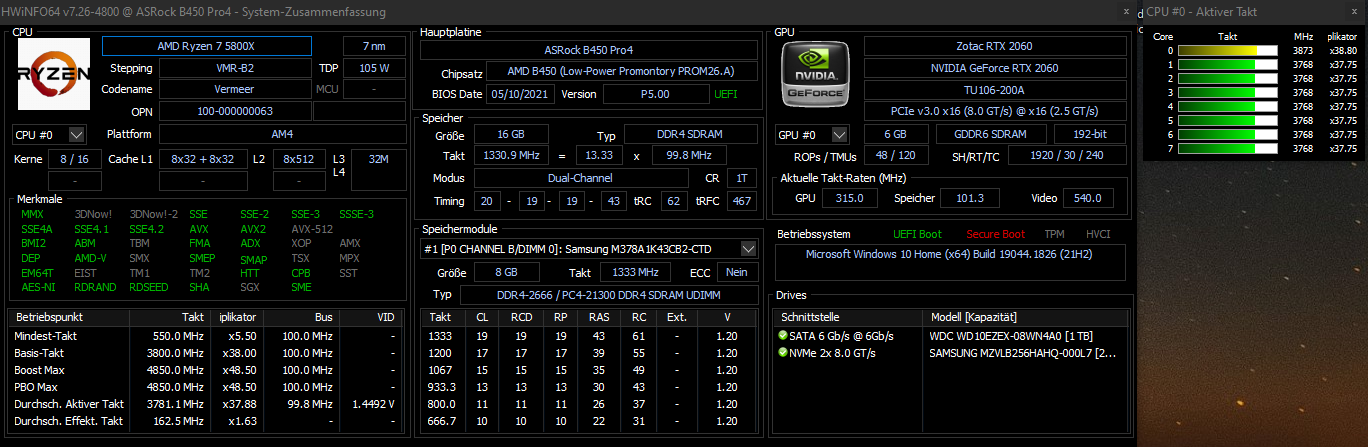Select the WDC WD10EZEX-08WN4A0 drive row

click(x=952, y=336)
